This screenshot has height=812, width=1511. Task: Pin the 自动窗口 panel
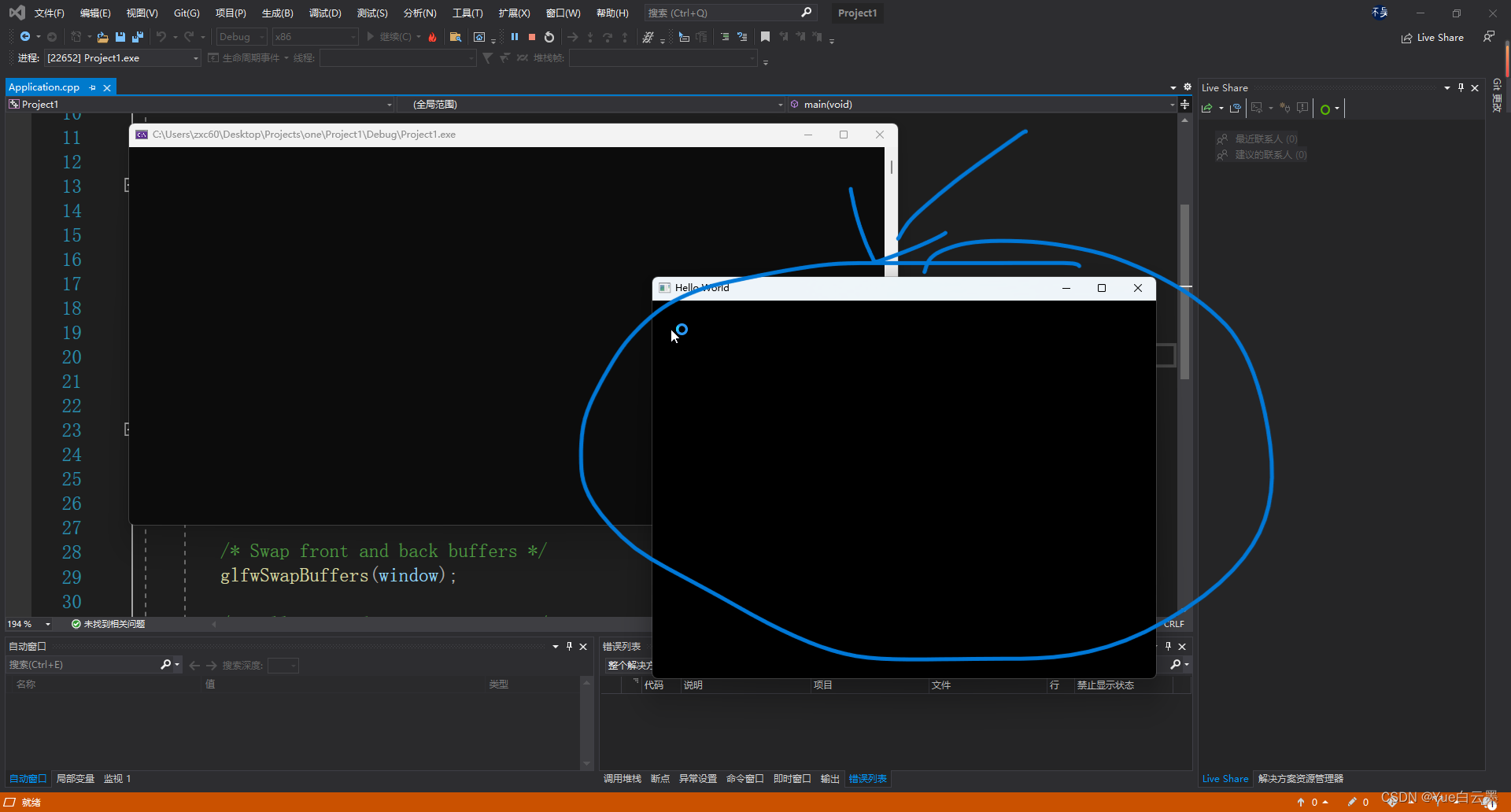coord(569,647)
